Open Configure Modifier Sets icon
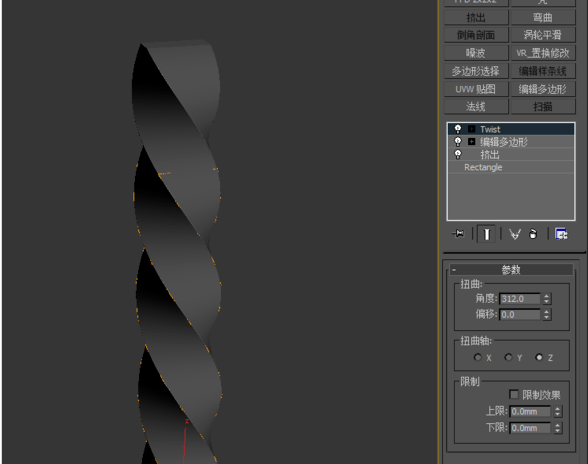The height and width of the screenshot is (464, 588). (561, 234)
